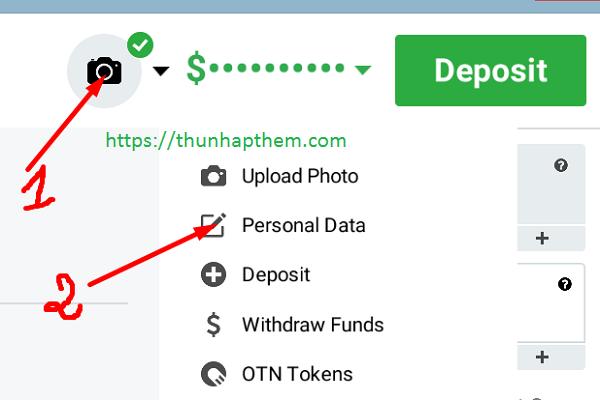Click the Withdraw Funds dollar icon

214,324
